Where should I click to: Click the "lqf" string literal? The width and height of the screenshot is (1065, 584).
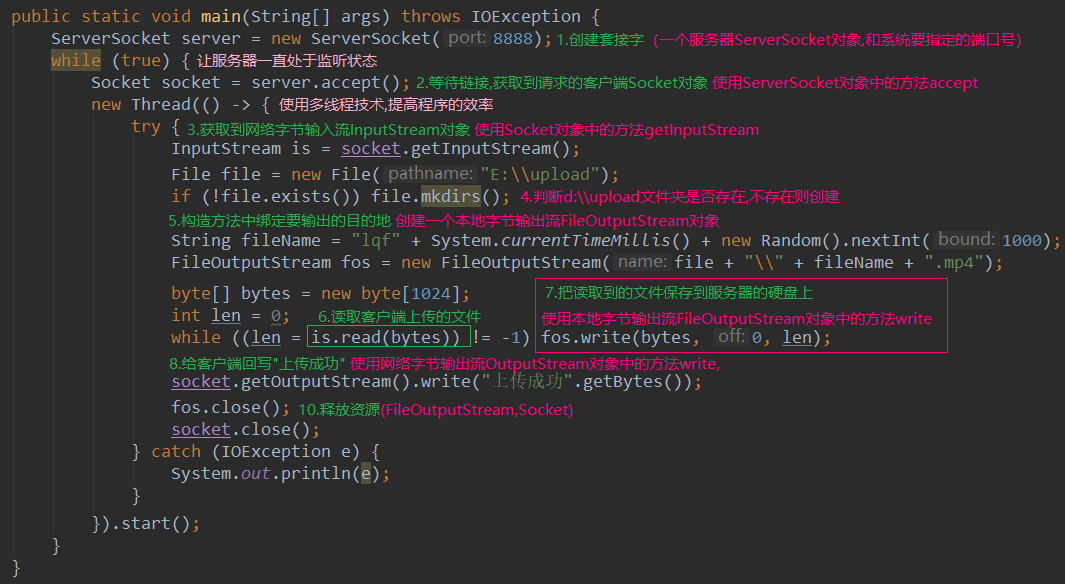(x=376, y=240)
